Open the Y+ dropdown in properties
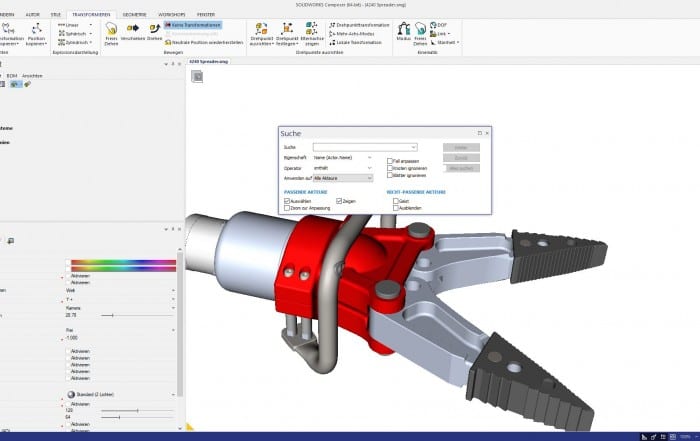 [x=120, y=299]
